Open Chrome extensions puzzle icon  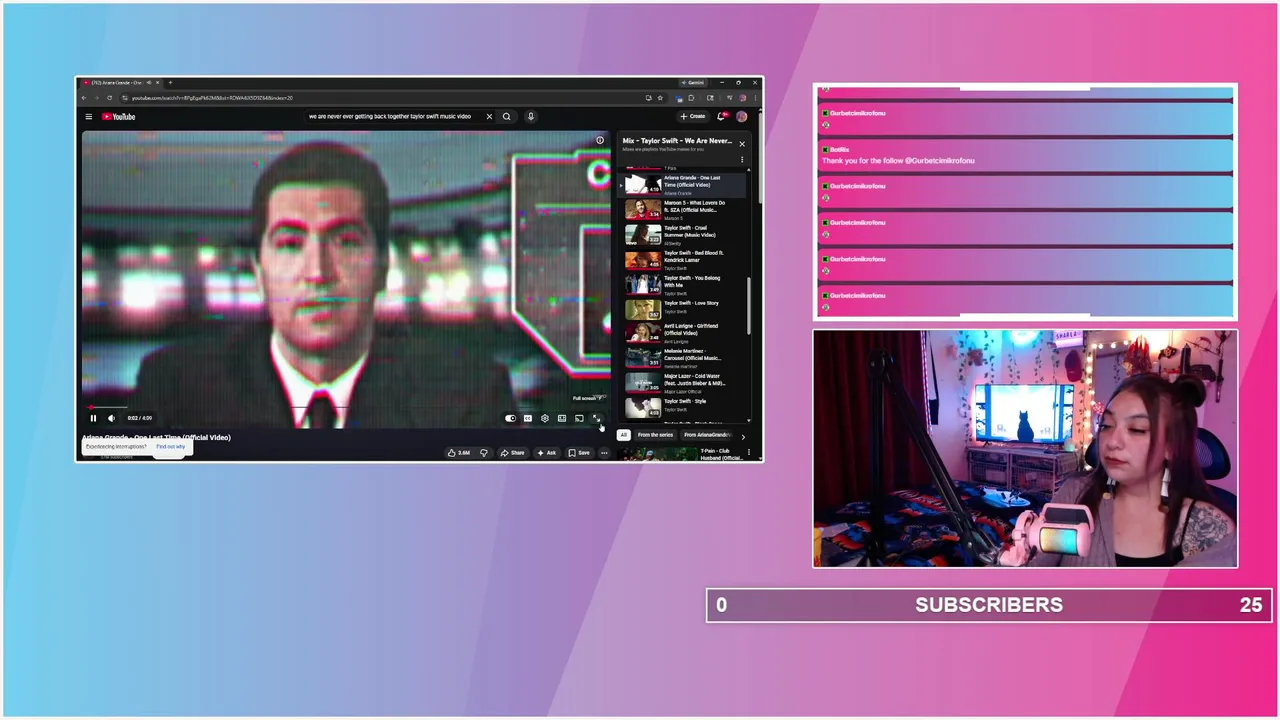tap(691, 98)
